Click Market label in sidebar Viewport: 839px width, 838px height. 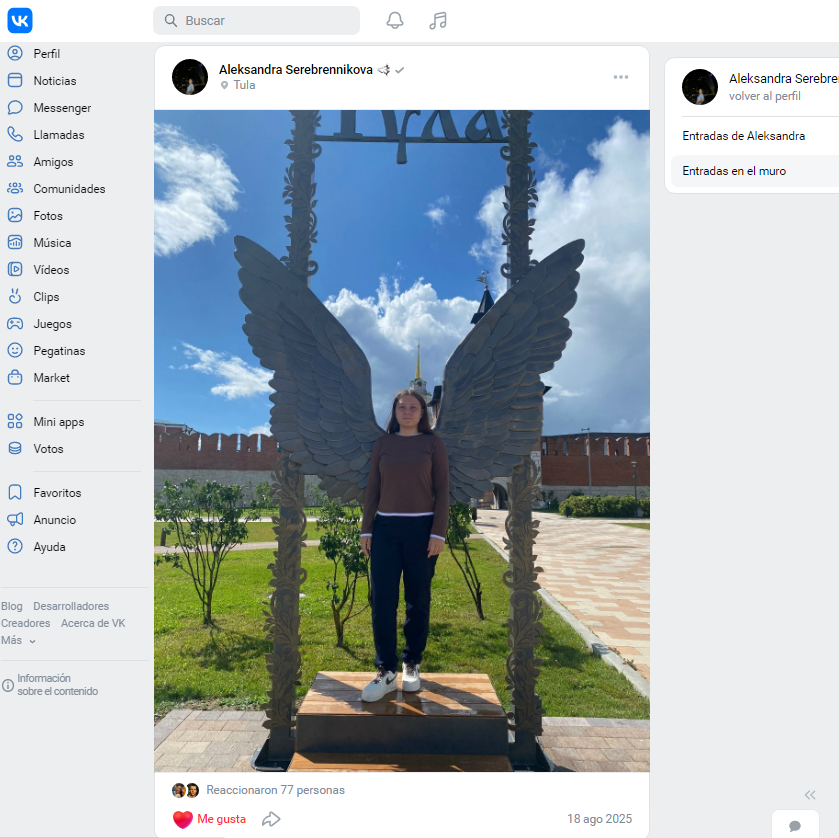pyautogui.click(x=51, y=377)
